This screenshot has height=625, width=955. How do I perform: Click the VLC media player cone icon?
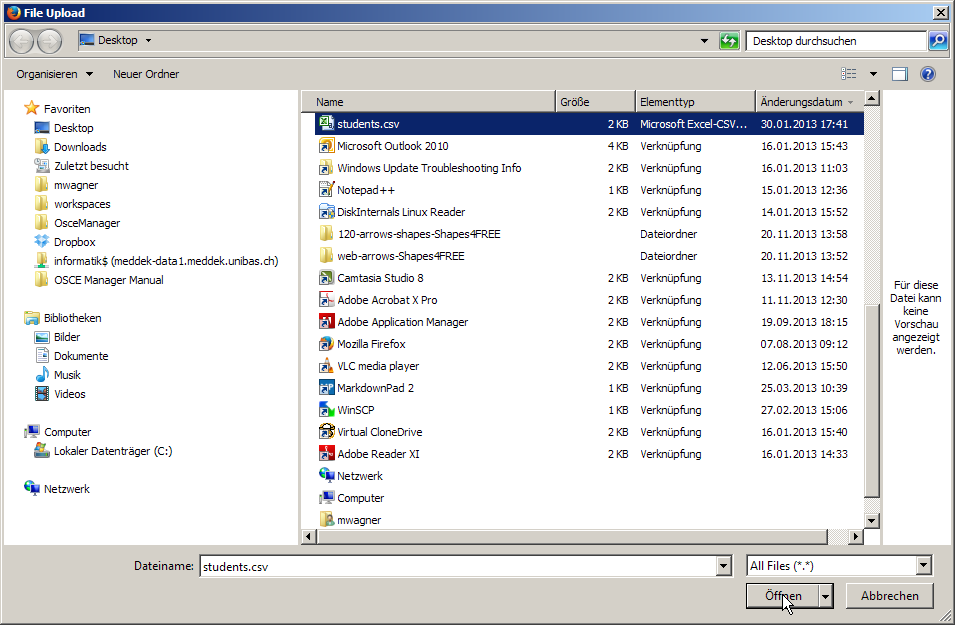[326, 365]
